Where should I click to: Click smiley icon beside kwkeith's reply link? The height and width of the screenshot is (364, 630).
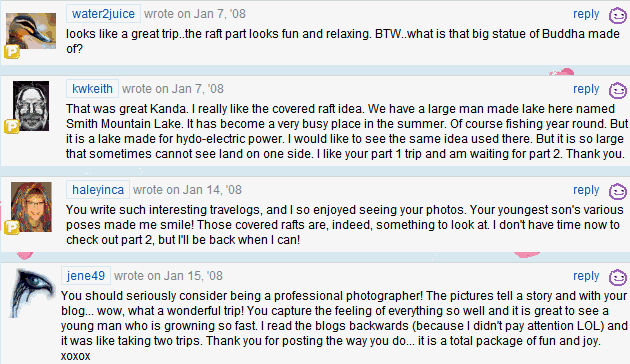point(618,90)
